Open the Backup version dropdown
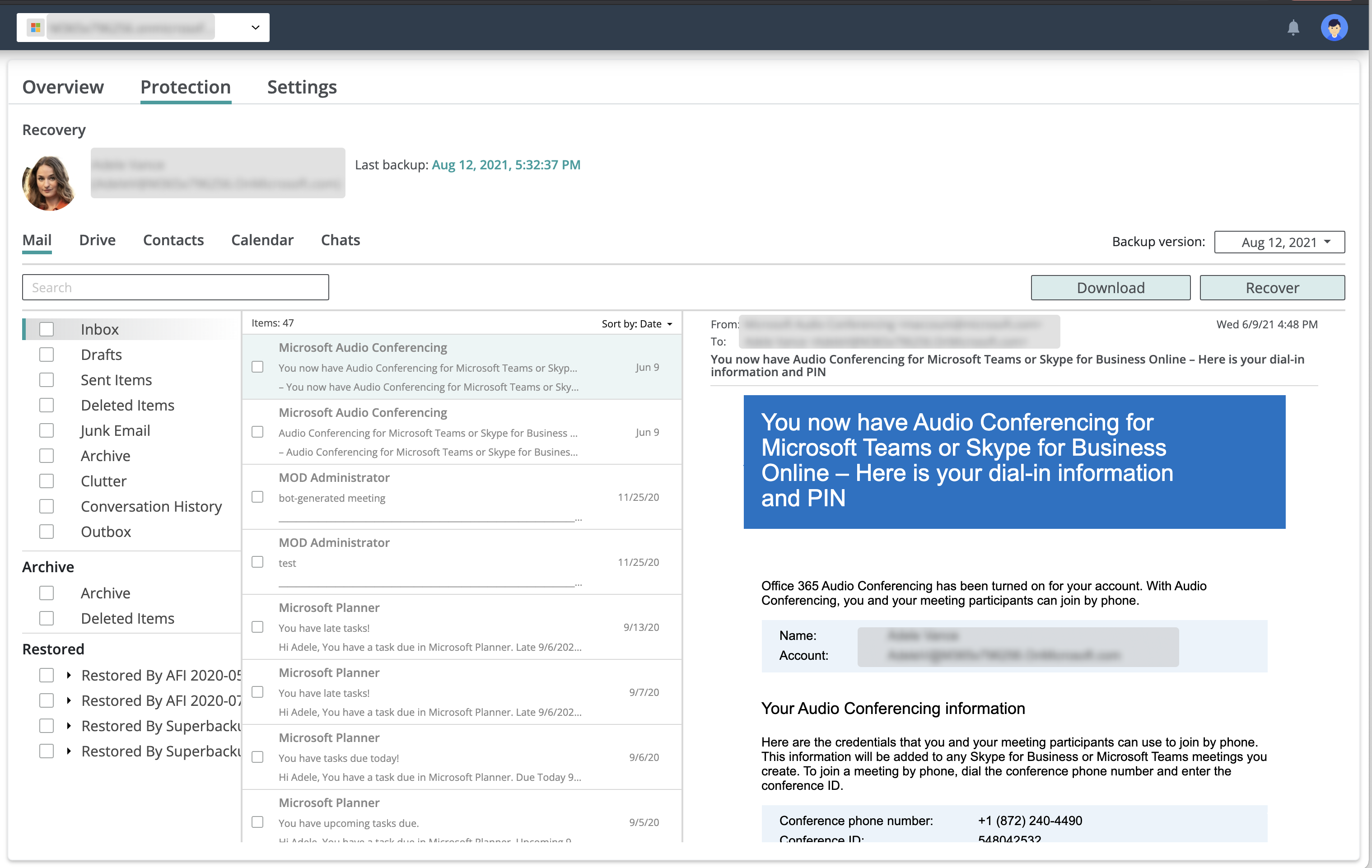This screenshot has height=868, width=1372. (1279, 242)
